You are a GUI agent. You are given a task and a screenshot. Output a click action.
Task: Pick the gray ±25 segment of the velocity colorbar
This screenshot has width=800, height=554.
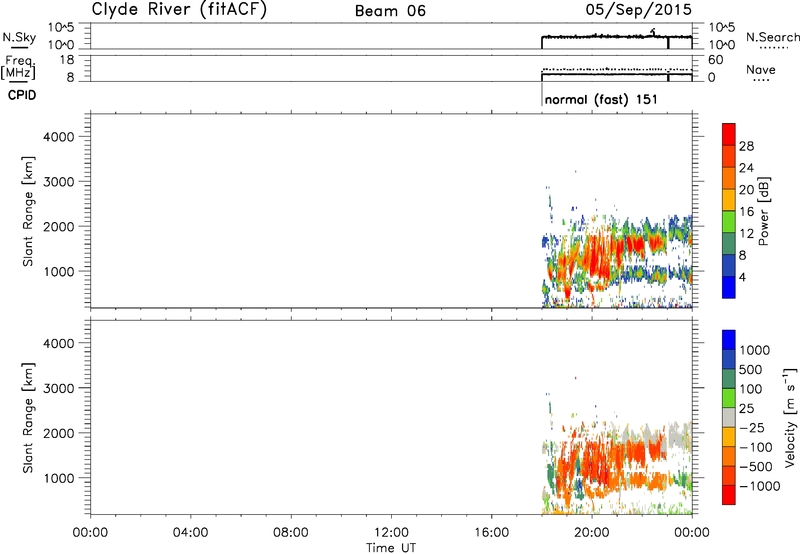729,417
